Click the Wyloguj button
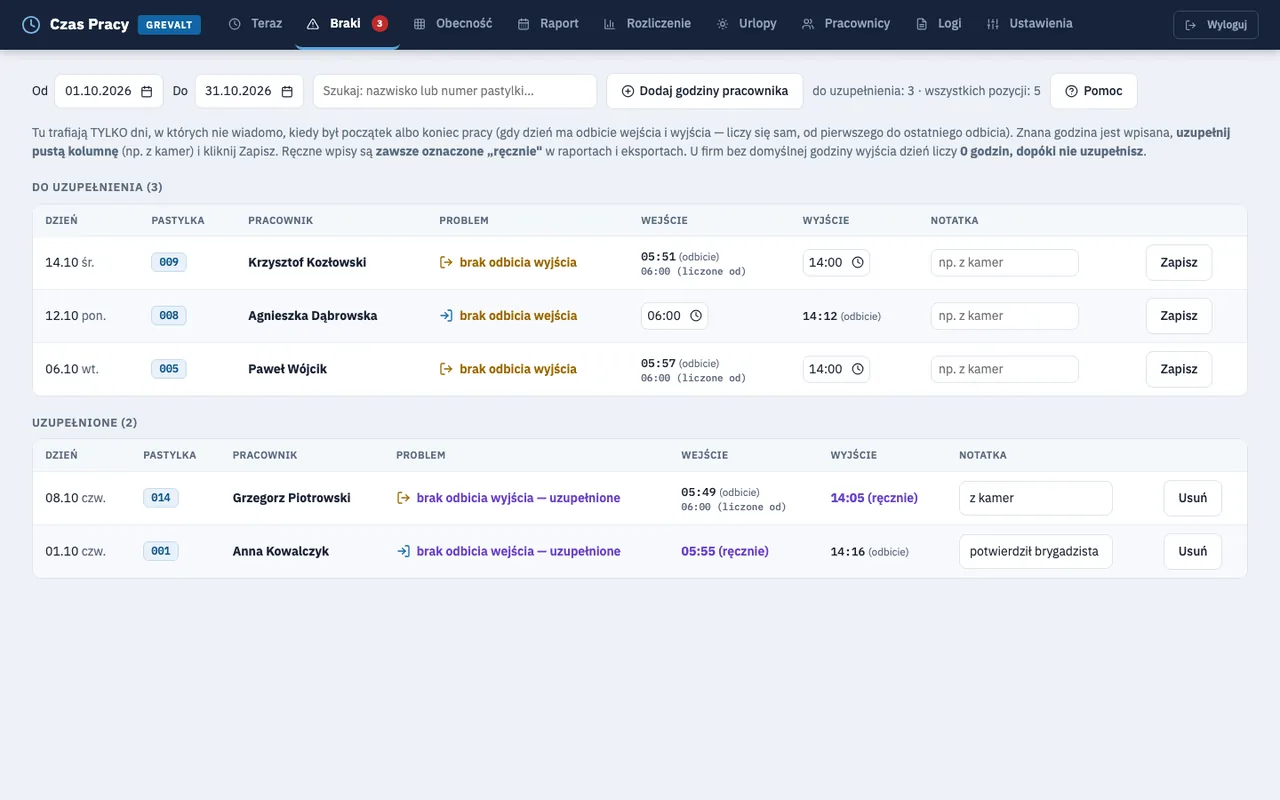Screen dimensions: 1280x800 (x=1216, y=25)
